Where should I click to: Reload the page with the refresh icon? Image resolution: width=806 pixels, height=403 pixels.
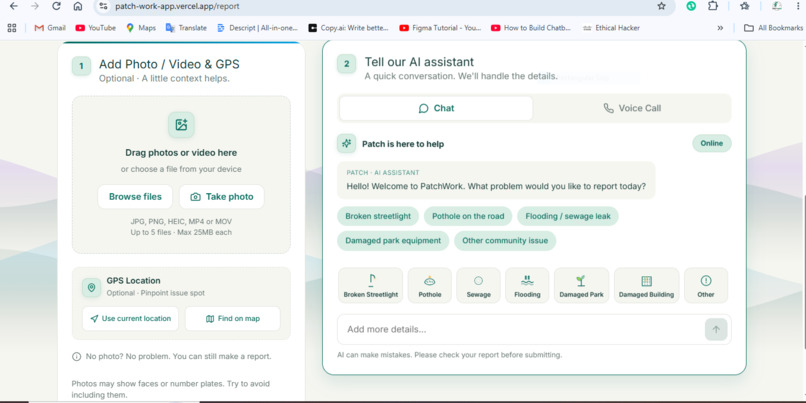57,6
